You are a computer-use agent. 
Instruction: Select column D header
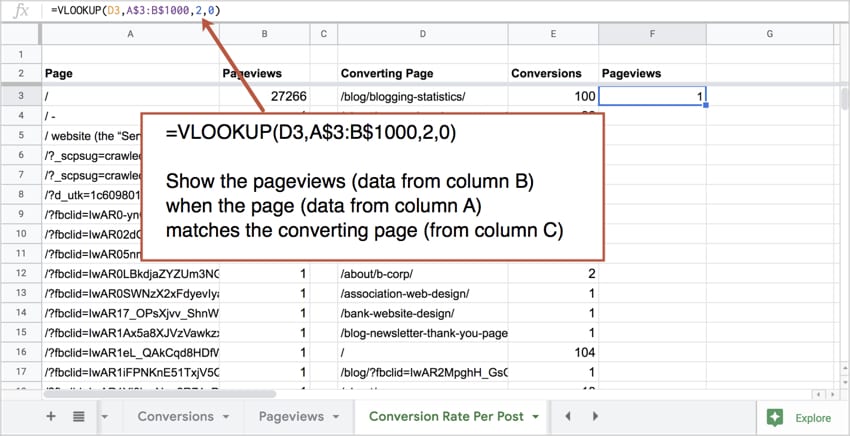click(x=423, y=34)
